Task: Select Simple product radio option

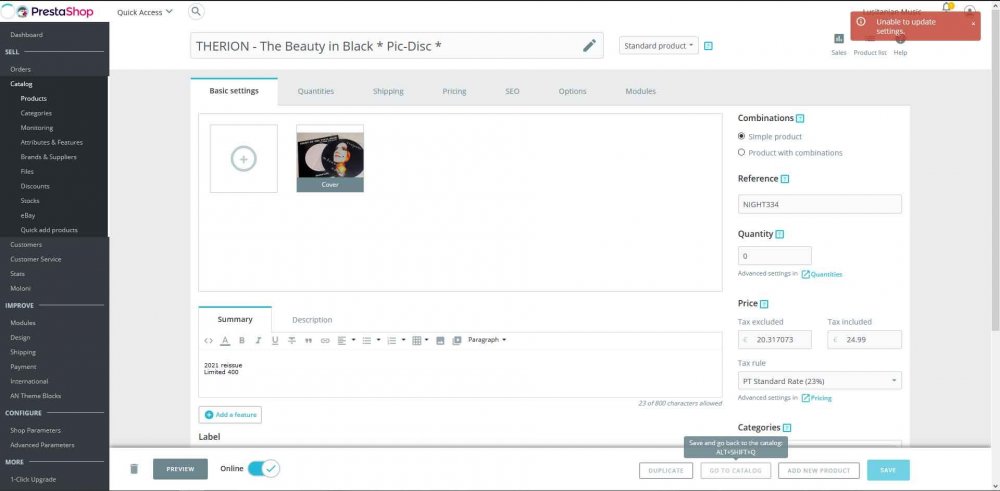Action: coord(741,136)
